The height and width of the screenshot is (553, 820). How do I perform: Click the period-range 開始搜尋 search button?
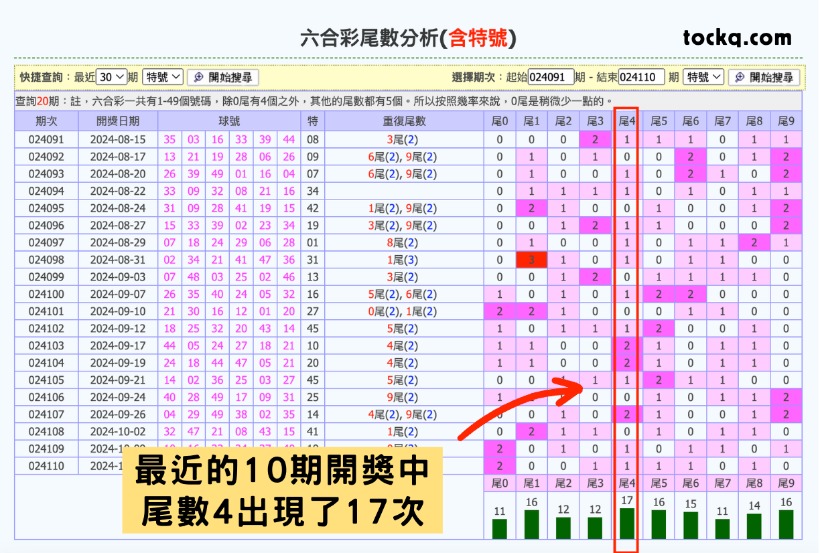click(764, 77)
